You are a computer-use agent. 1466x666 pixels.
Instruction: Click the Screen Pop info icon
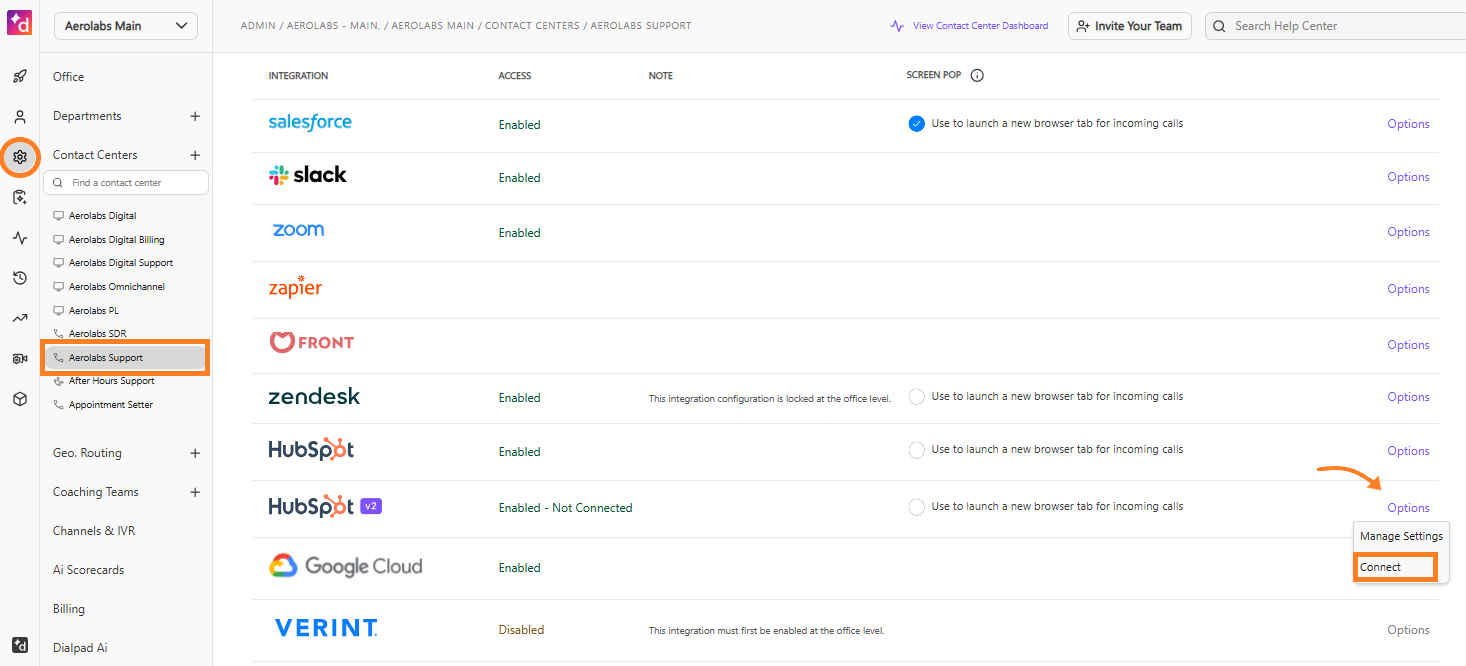point(977,76)
